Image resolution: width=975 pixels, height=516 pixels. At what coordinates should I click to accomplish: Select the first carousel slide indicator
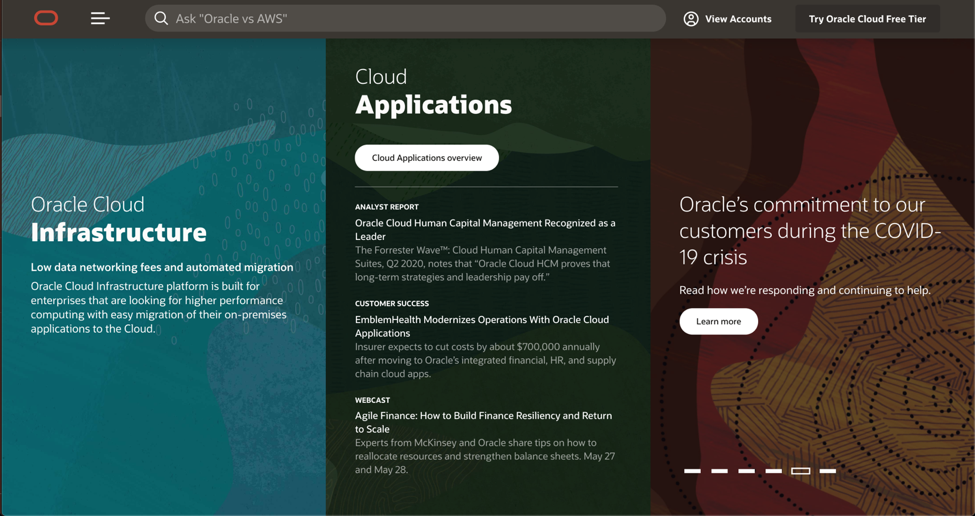point(692,471)
